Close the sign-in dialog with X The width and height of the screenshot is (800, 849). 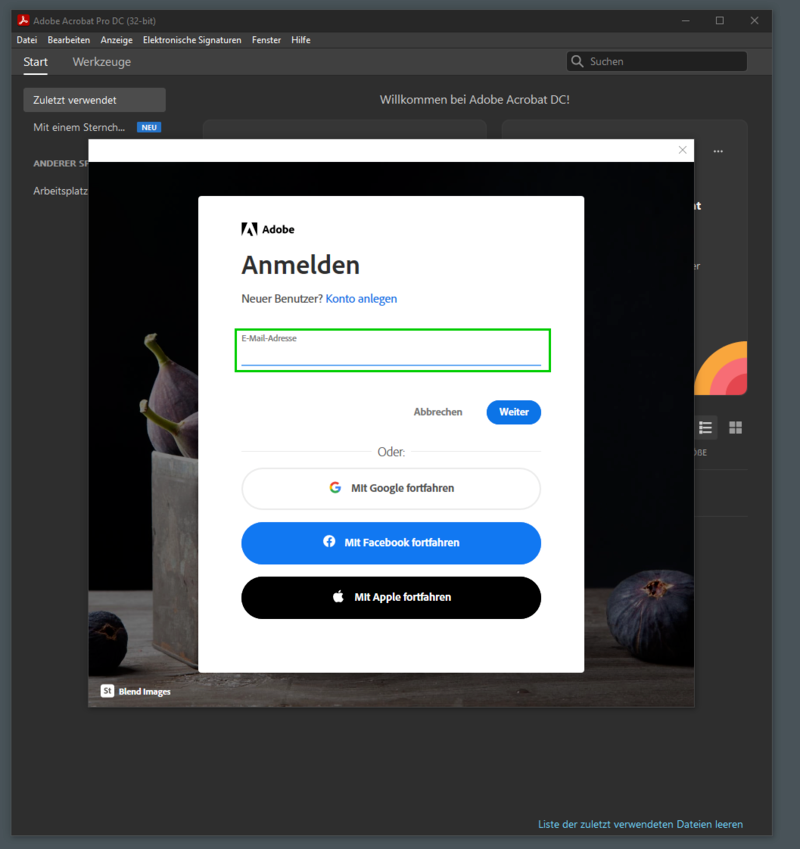pyautogui.click(x=683, y=150)
